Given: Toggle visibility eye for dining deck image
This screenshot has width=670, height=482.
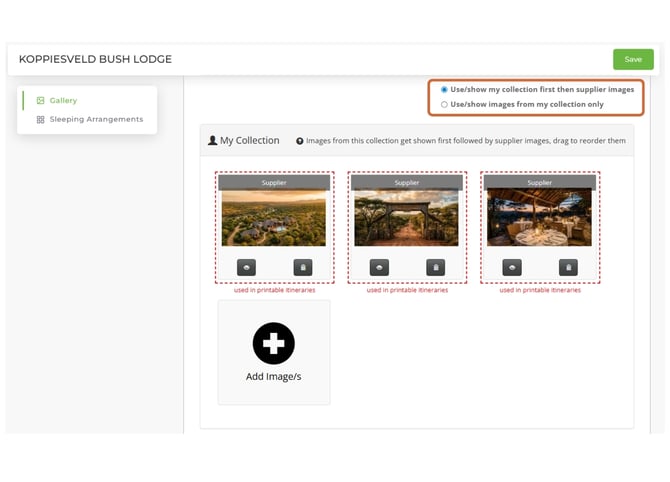Looking at the screenshot, I should point(512,267).
